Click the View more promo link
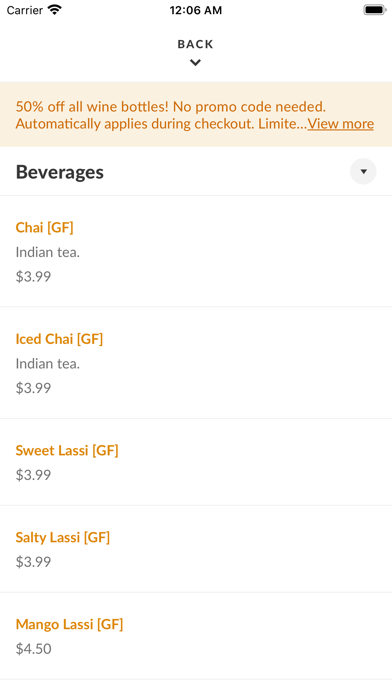This screenshot has width=392, height=696. click(341, 123)
